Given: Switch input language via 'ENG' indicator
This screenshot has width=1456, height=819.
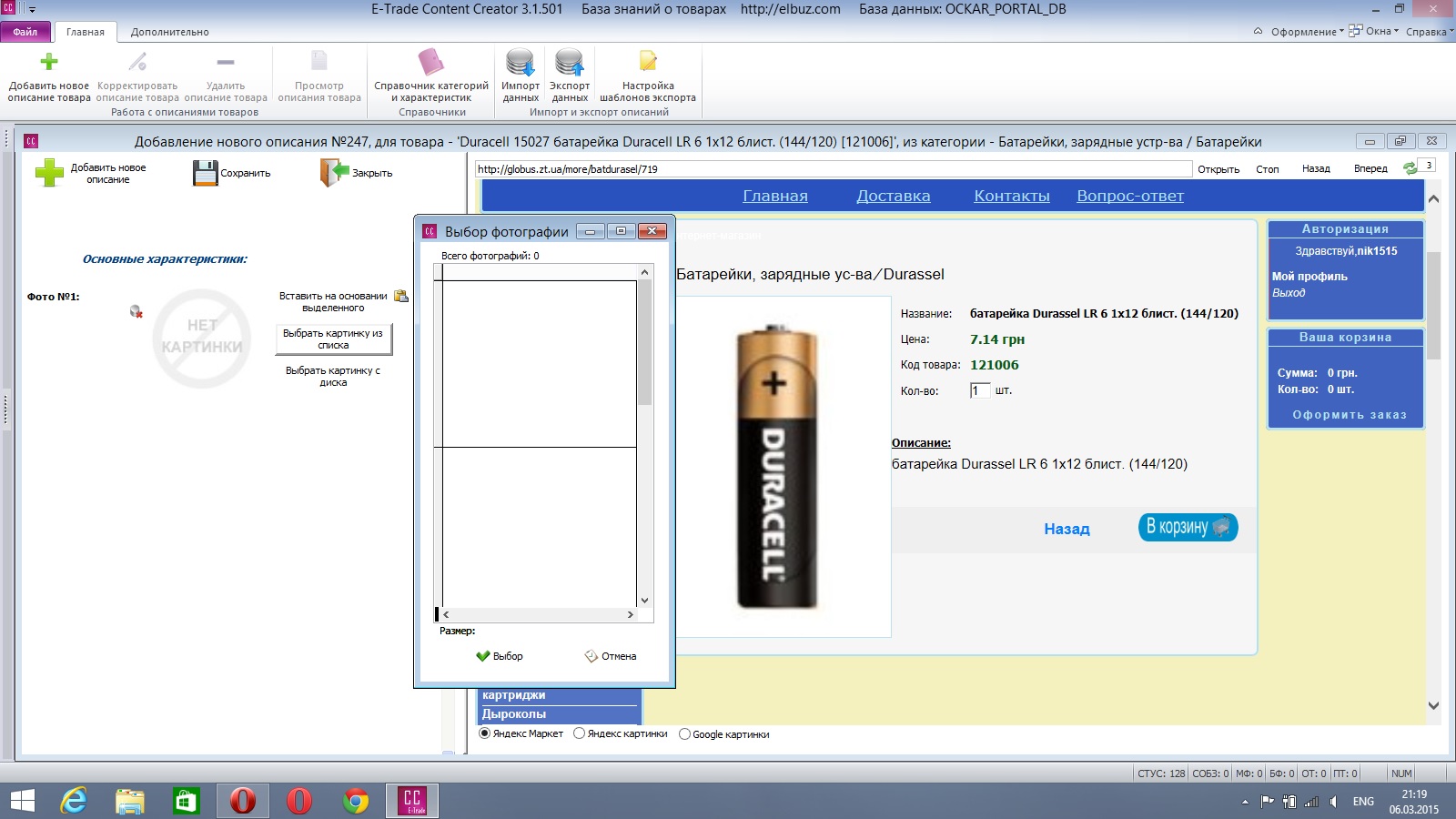Looking at the screenshot, I should point(1363,802).
